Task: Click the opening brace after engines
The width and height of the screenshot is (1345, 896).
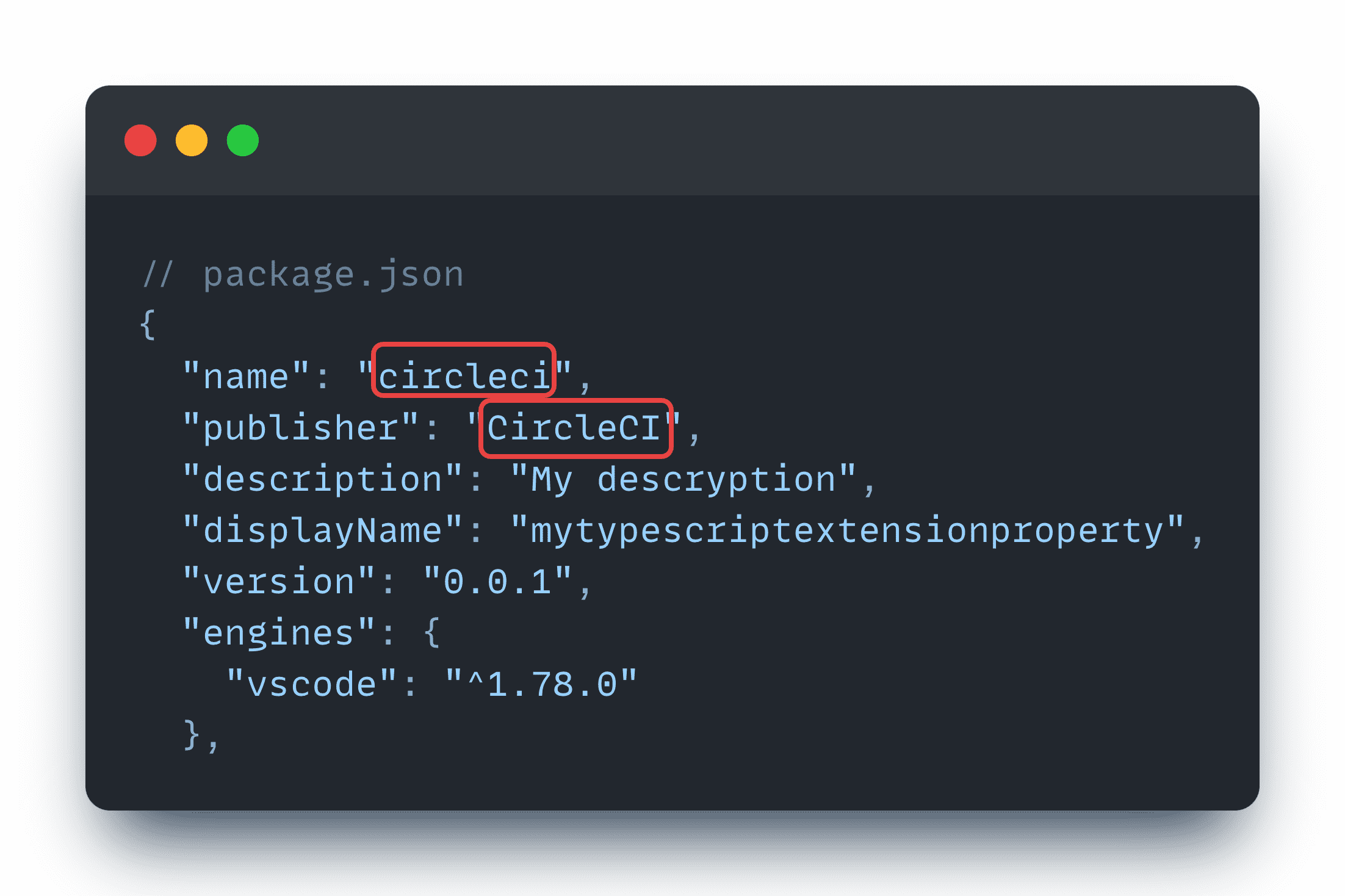Action: [x=432, y=633]
